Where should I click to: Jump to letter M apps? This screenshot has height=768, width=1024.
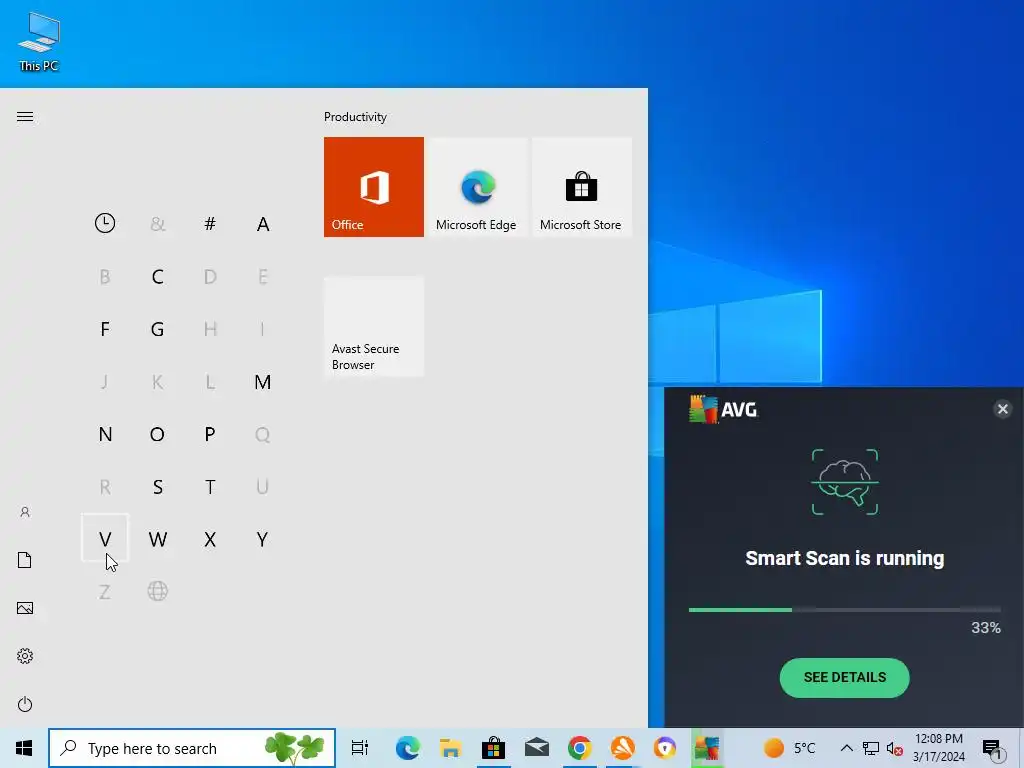(x=263, y=381)
